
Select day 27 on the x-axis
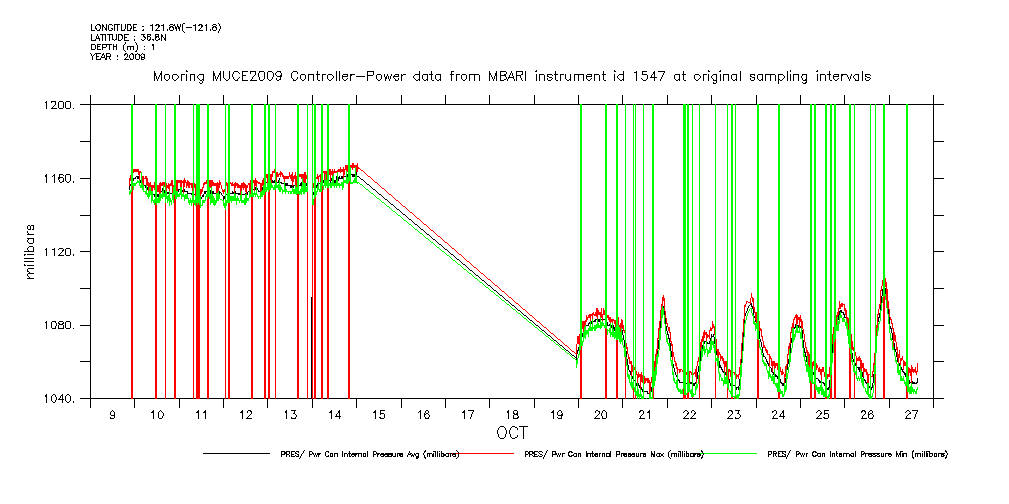pyautogui.click(x=911, y=414)
